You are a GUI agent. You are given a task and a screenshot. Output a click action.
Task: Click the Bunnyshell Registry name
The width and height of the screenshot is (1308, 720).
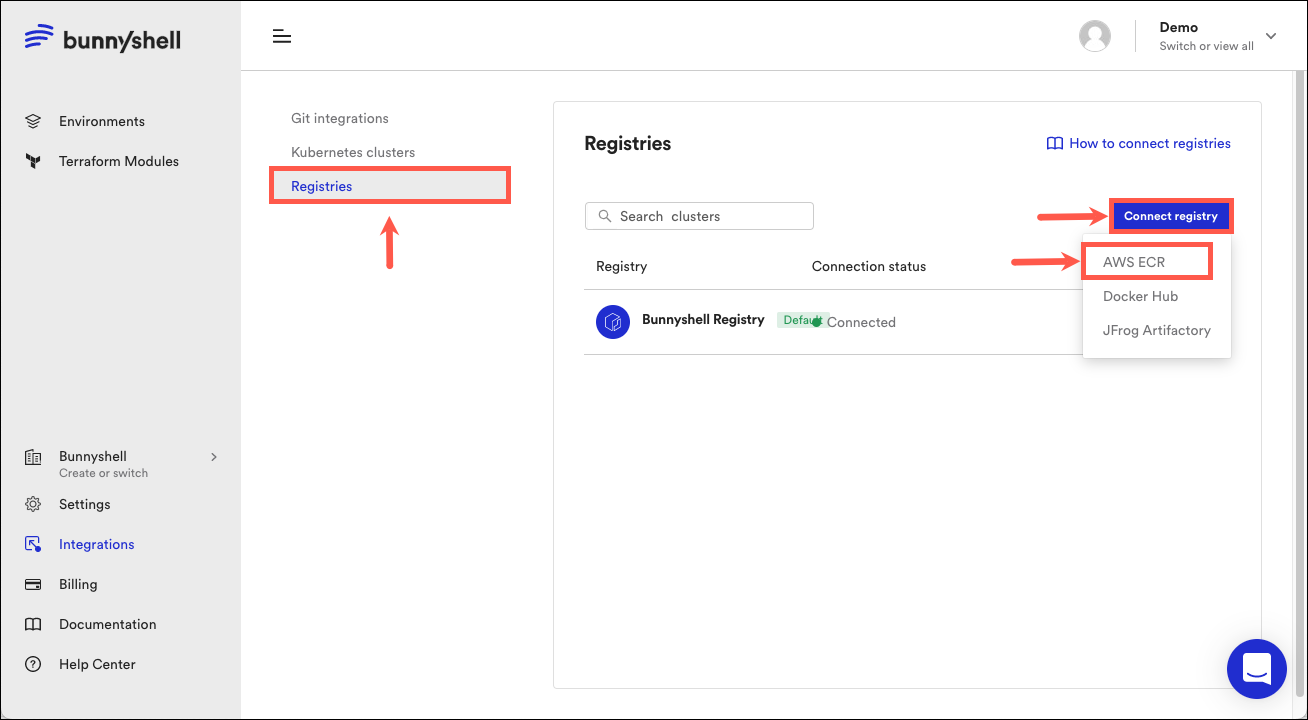click(703, 320)
